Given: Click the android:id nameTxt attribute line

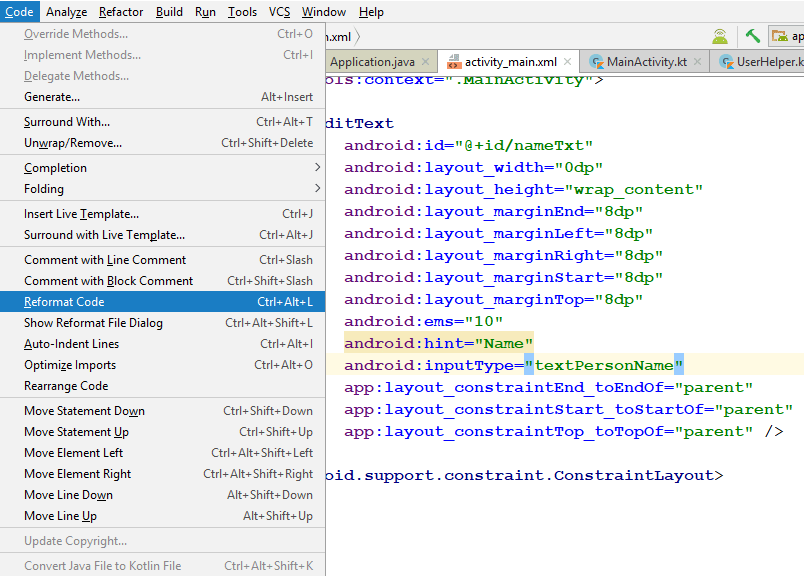Looking at the screenshot, I should point(468,146).
